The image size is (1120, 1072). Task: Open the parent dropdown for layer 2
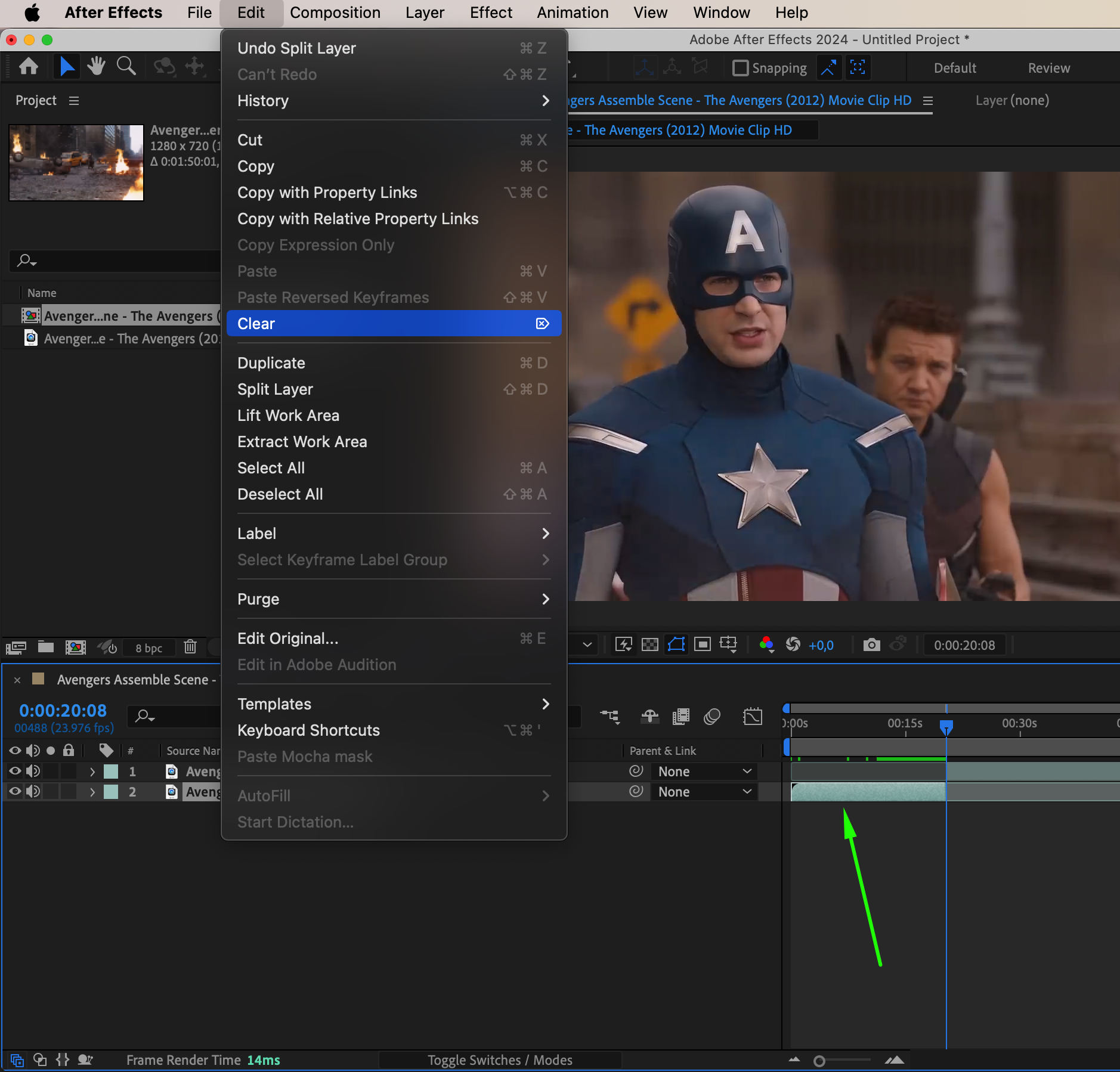point(704,791)
